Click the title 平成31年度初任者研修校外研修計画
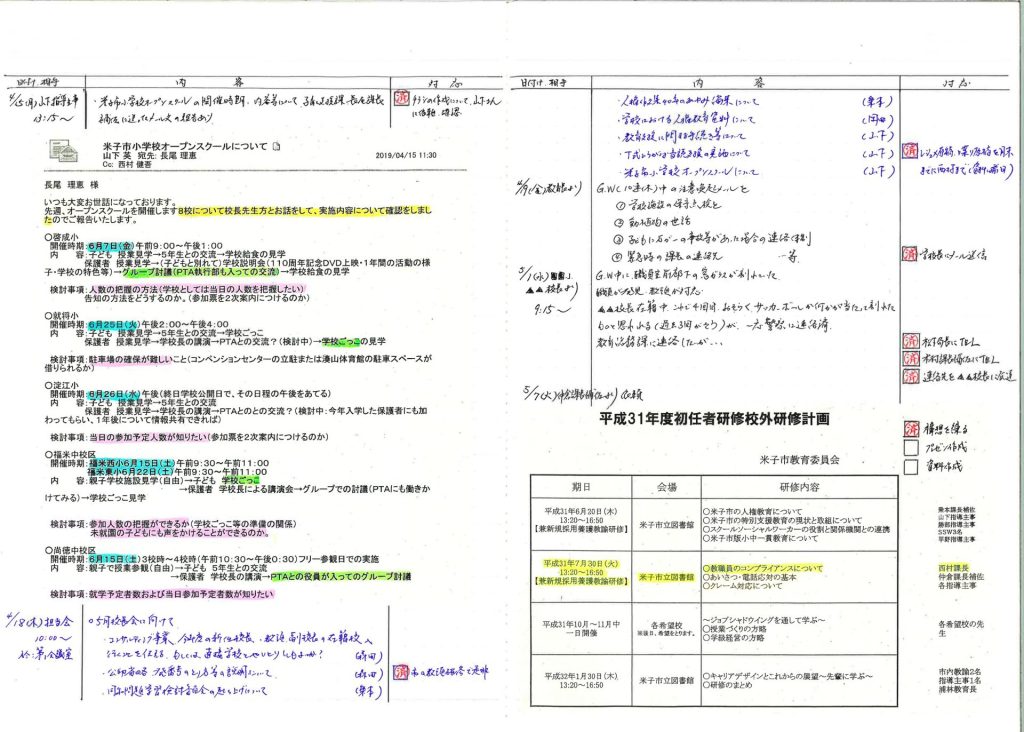The image size is (1024, 732). coord(714,419)
